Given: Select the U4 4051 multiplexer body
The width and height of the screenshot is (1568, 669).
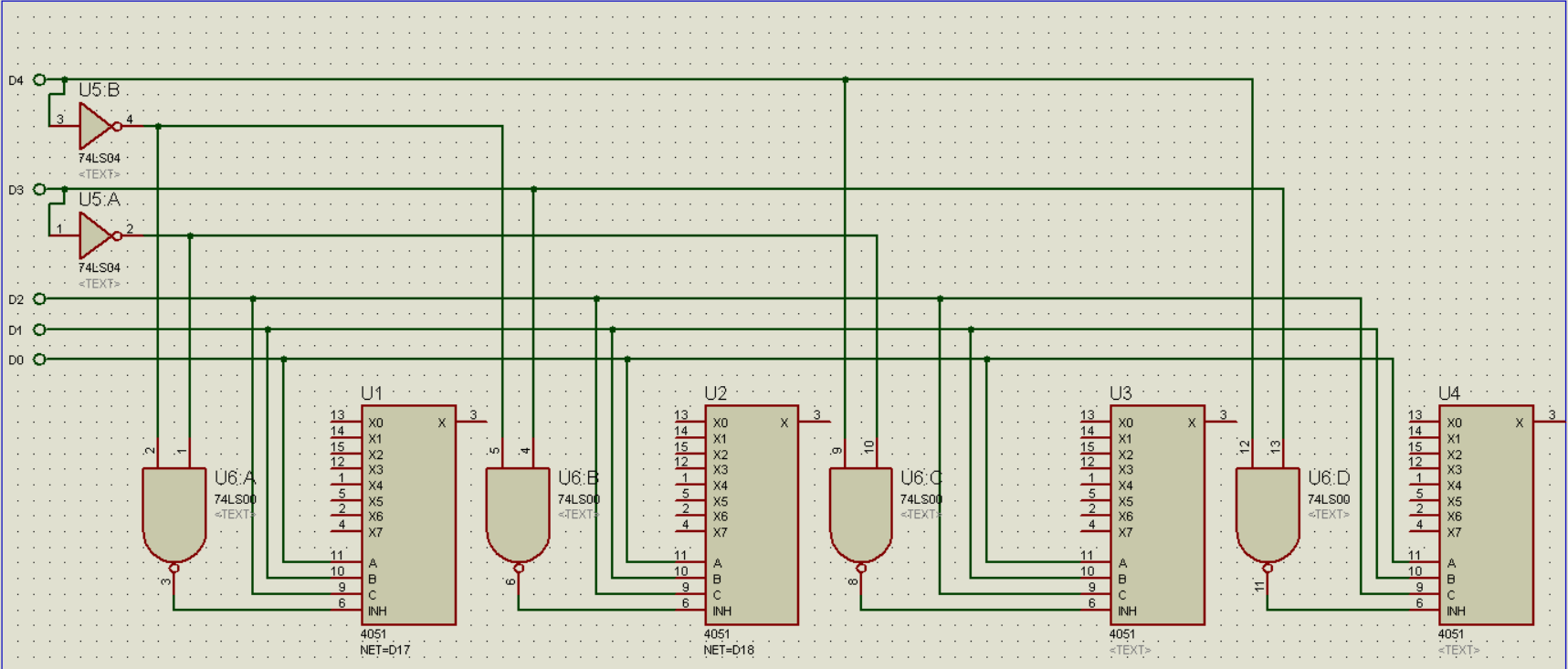Looking at the screenshot, I should (x=1487, y=515).
